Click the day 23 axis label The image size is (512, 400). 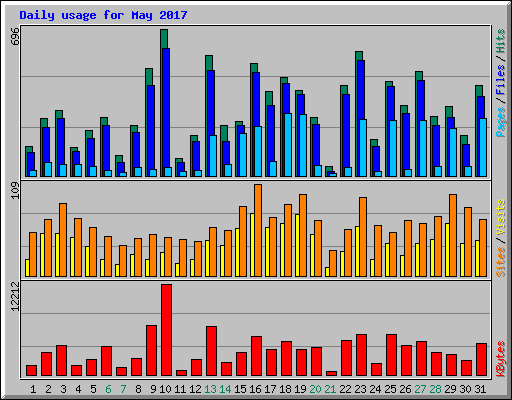[360, 389]
